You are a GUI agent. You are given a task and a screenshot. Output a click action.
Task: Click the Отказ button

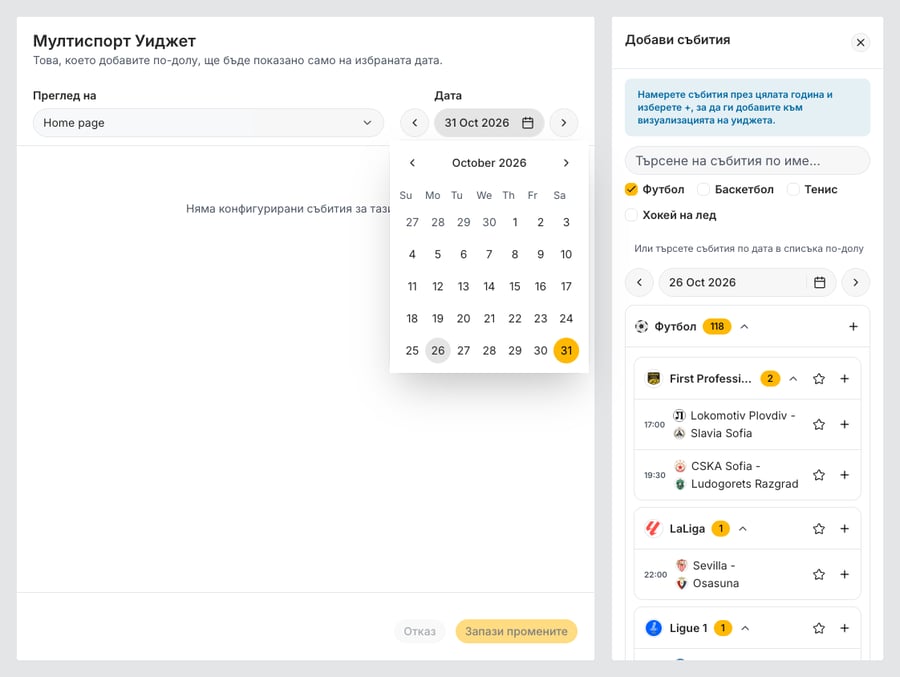[420, 632]
